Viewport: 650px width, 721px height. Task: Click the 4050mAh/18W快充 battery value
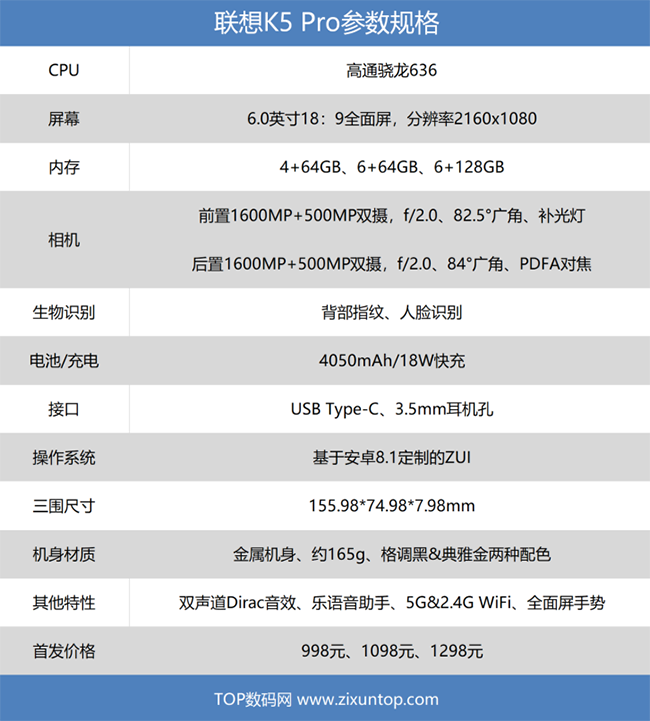(391, 361)
